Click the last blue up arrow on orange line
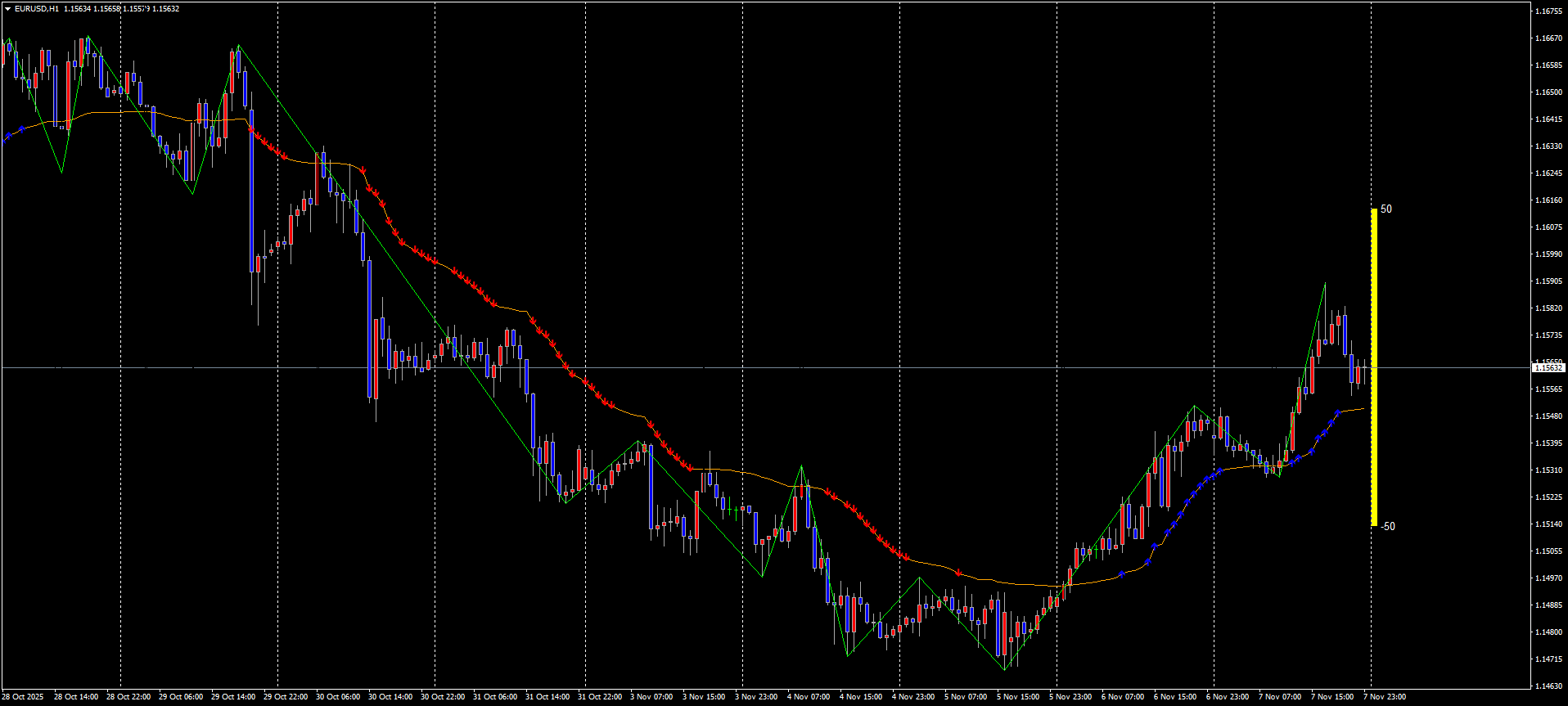The image size is (1568, 706). coord(1337,412)
